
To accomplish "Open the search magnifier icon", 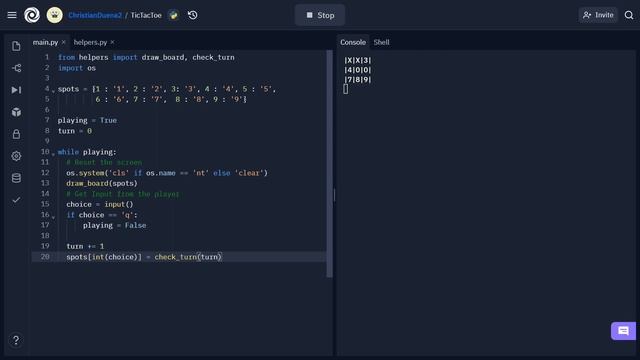I will 629,15.
